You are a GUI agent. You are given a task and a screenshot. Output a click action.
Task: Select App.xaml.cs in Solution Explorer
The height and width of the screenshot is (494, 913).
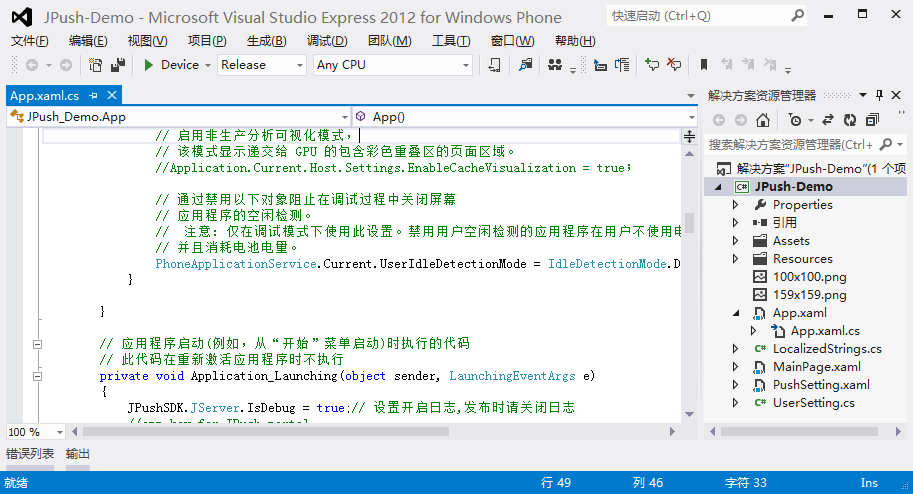[825, 331]
